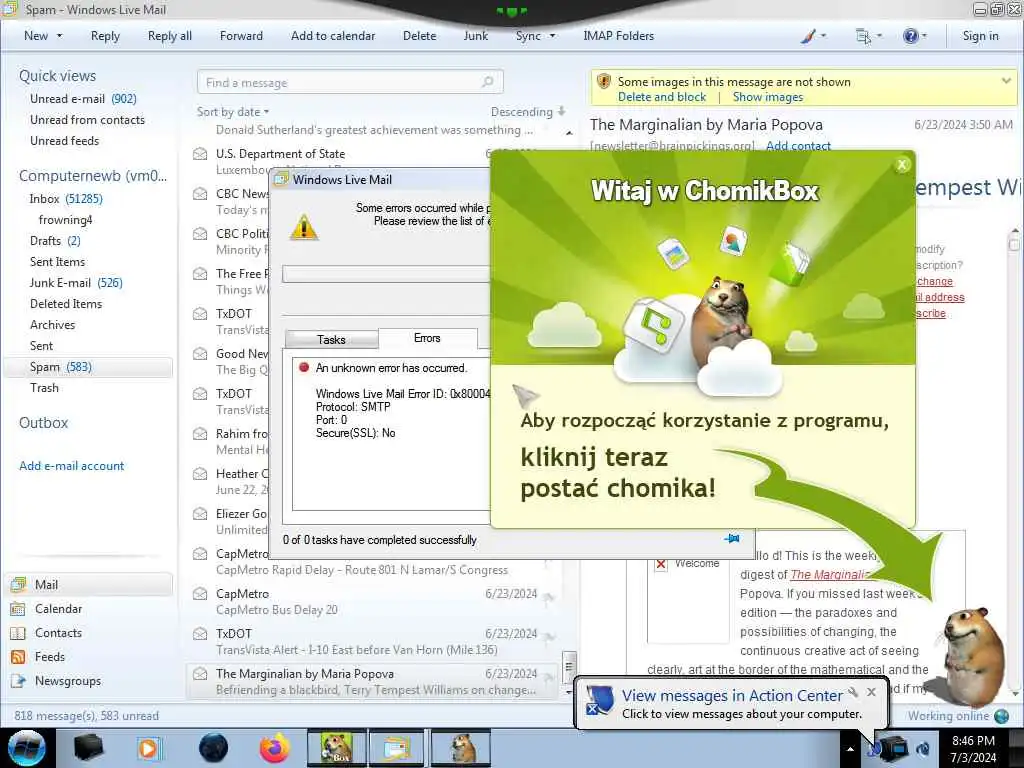The height and width of the screenshot is (768, 1024).
Task: Select the Outbox
Action: point(43,423)
